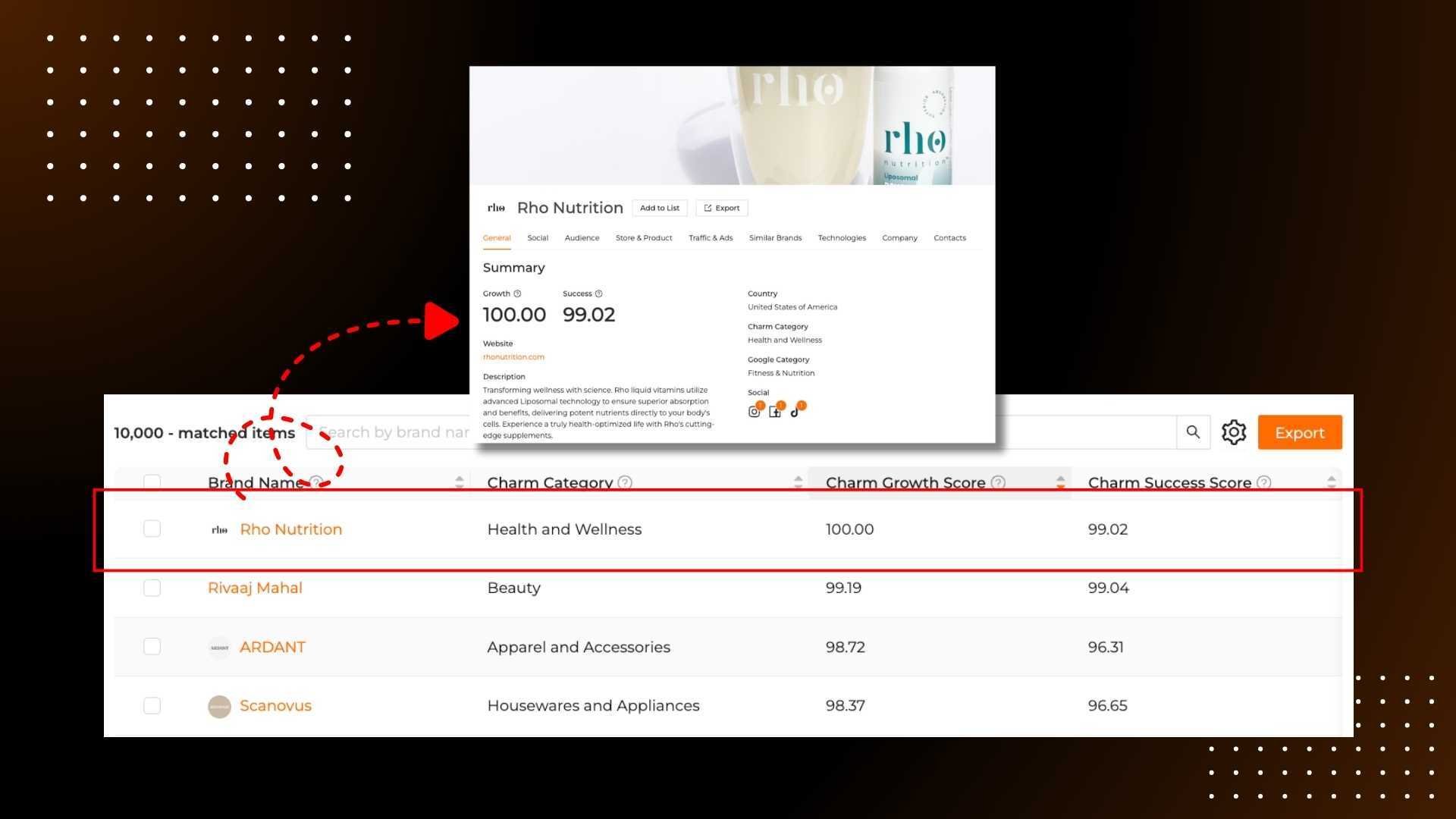Click the 100.00 growth score in the table
1456x819 pixels.
click(x=849, y=529)
